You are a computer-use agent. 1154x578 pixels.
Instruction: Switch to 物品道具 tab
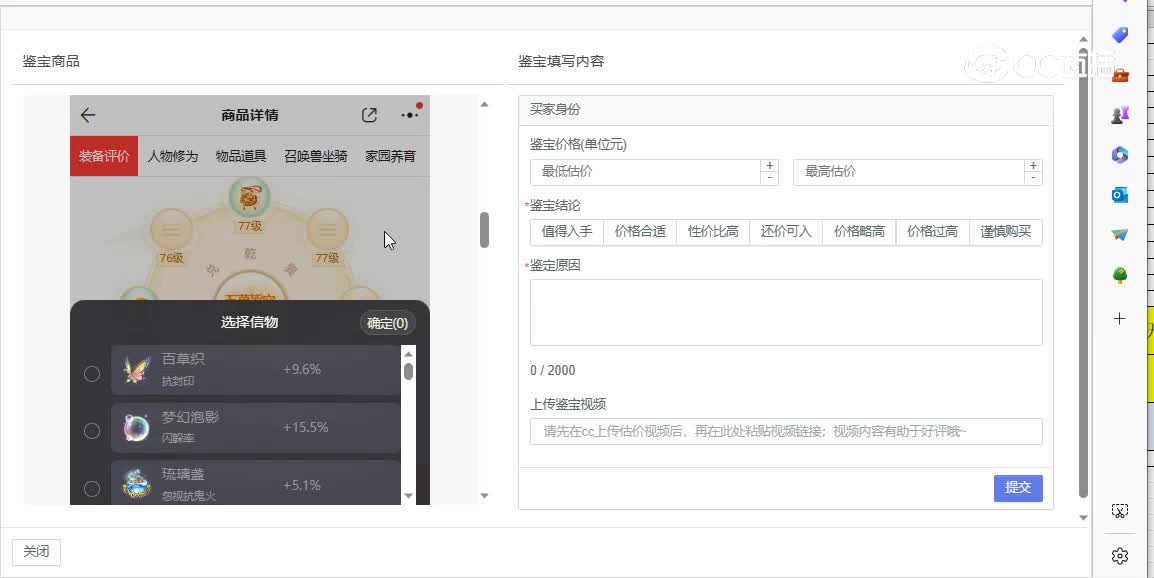click(x=241, y=156)
